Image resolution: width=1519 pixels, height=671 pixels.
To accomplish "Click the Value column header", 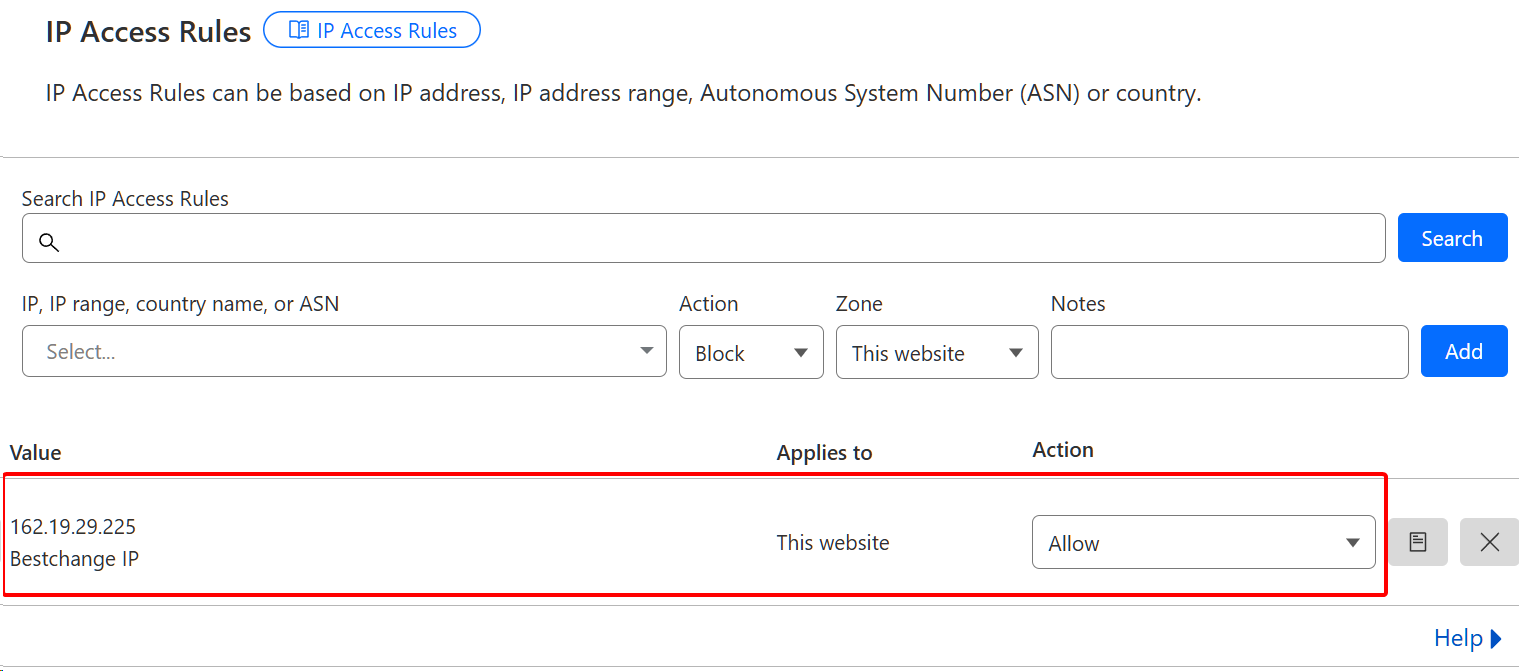I will [36, 453].
